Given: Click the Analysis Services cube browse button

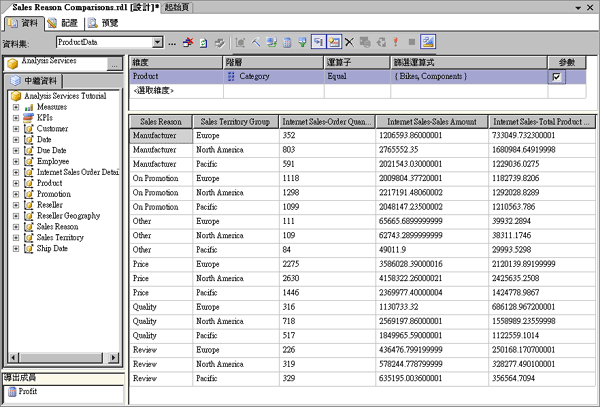Looking at the screenshot, I should pos(114,64).
